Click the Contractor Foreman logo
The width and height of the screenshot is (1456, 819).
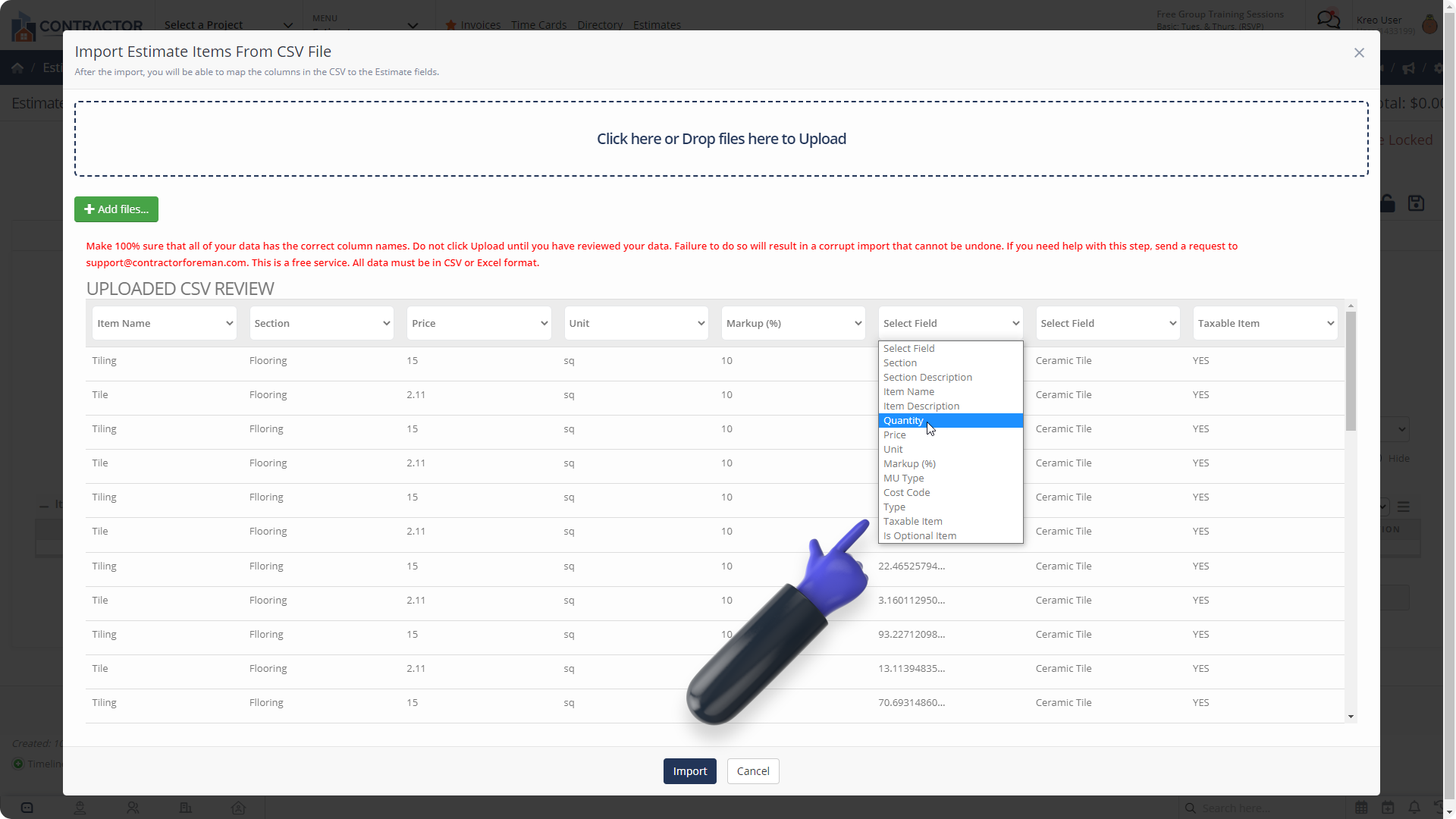77,26
